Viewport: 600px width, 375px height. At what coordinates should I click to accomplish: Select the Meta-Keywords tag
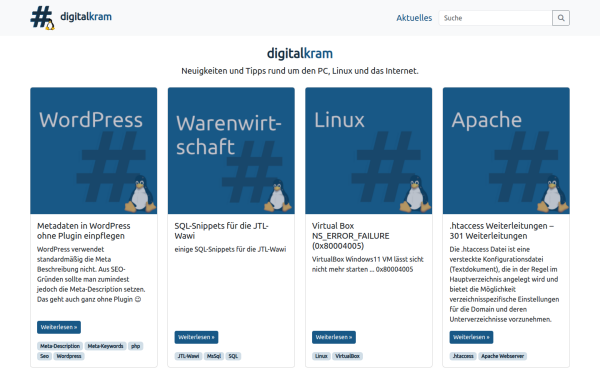point(105,346)
